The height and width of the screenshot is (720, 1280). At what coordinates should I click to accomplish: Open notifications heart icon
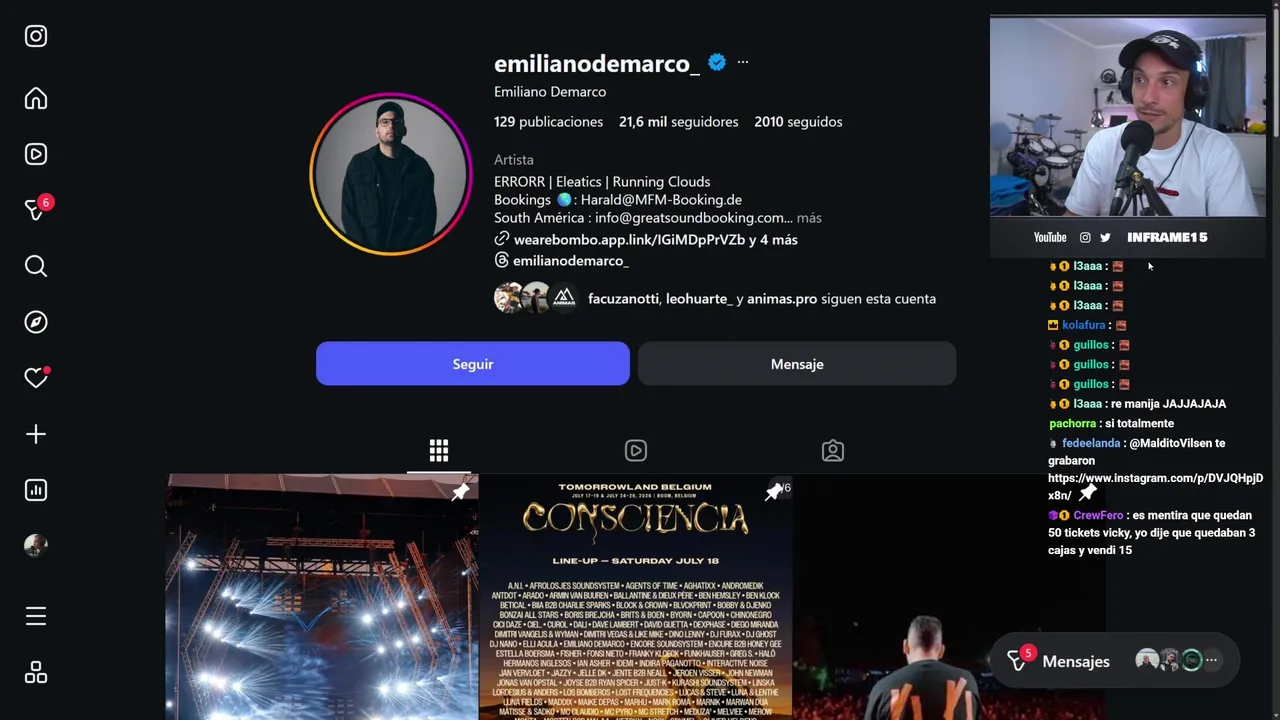coord(36,378)
